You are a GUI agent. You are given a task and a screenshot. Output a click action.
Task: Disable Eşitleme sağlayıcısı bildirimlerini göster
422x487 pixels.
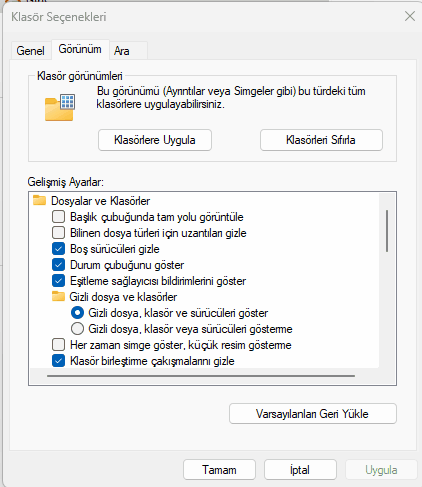58,281
